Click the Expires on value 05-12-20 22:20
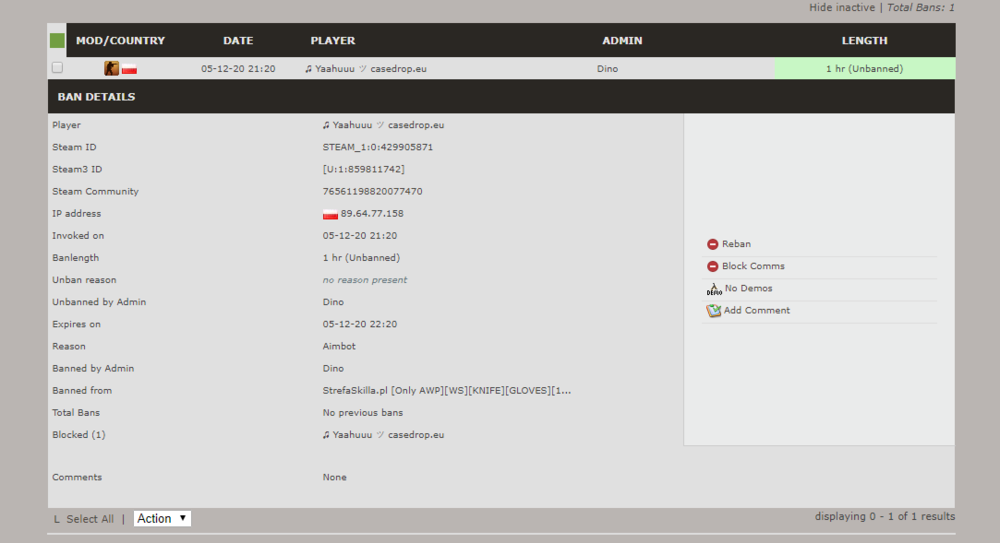1000x543 pixels. pyautogui.click(x=360, y=324)
